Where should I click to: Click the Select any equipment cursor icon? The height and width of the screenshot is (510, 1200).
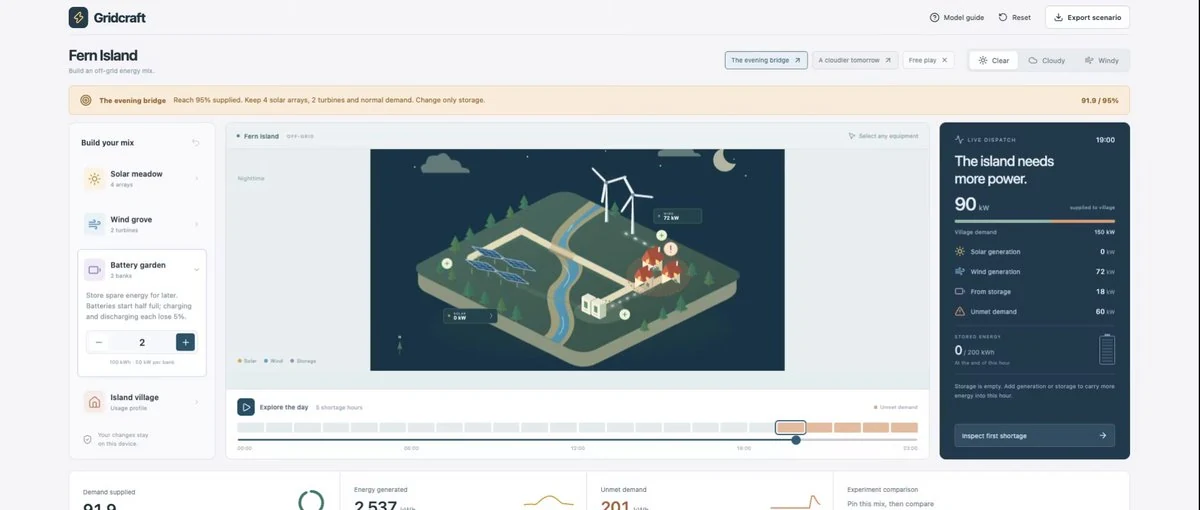tap(851, 136)
